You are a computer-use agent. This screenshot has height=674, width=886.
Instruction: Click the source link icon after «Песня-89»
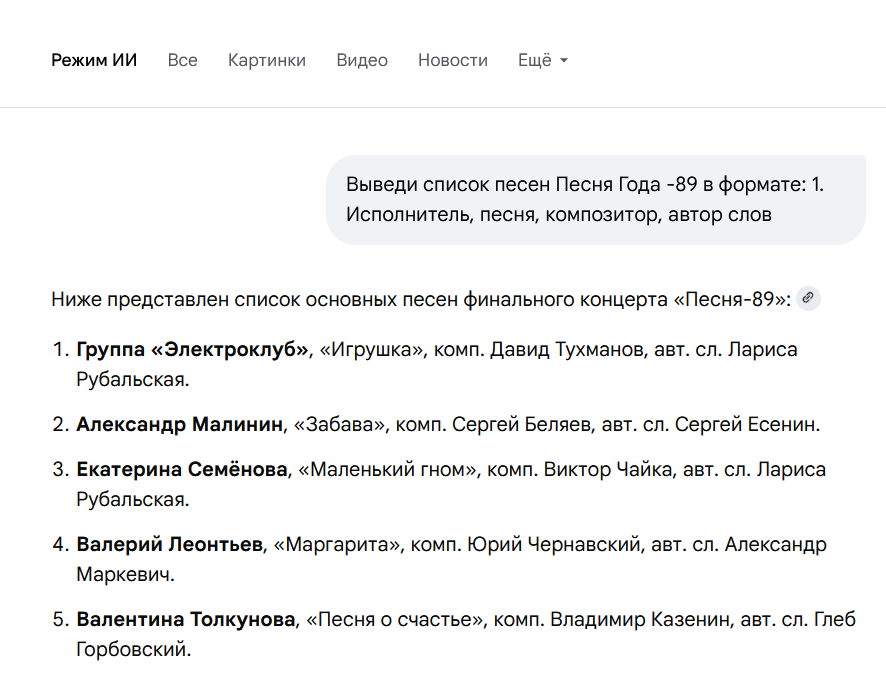point(808,298)
